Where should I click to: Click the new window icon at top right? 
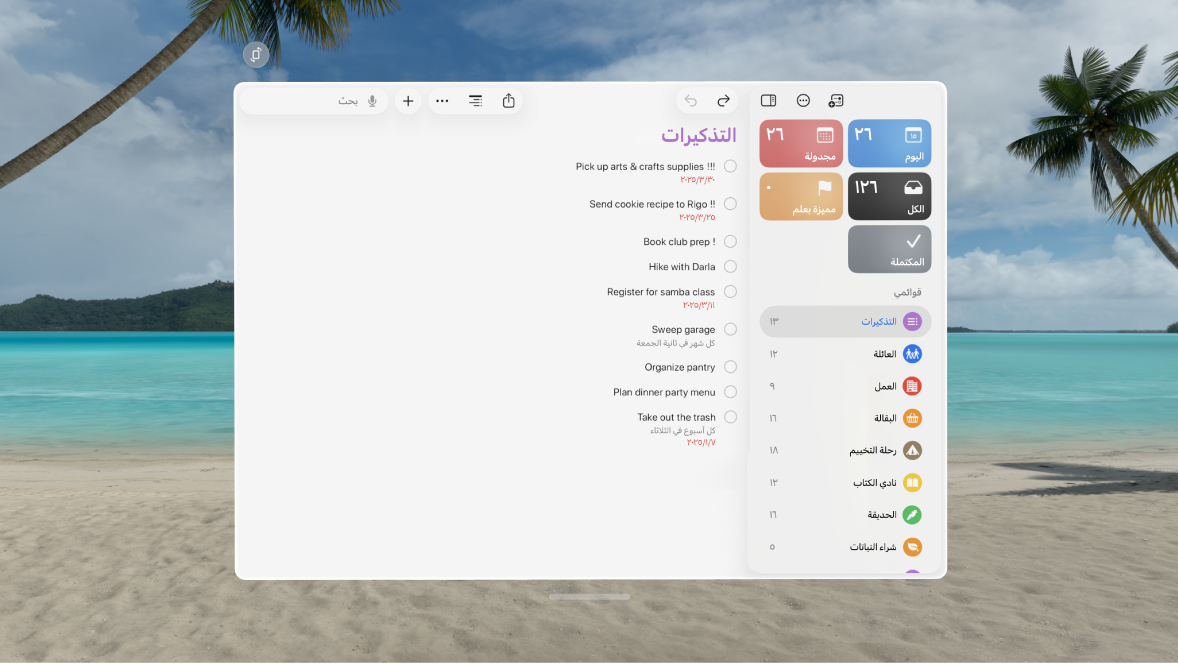coord(836,100)
